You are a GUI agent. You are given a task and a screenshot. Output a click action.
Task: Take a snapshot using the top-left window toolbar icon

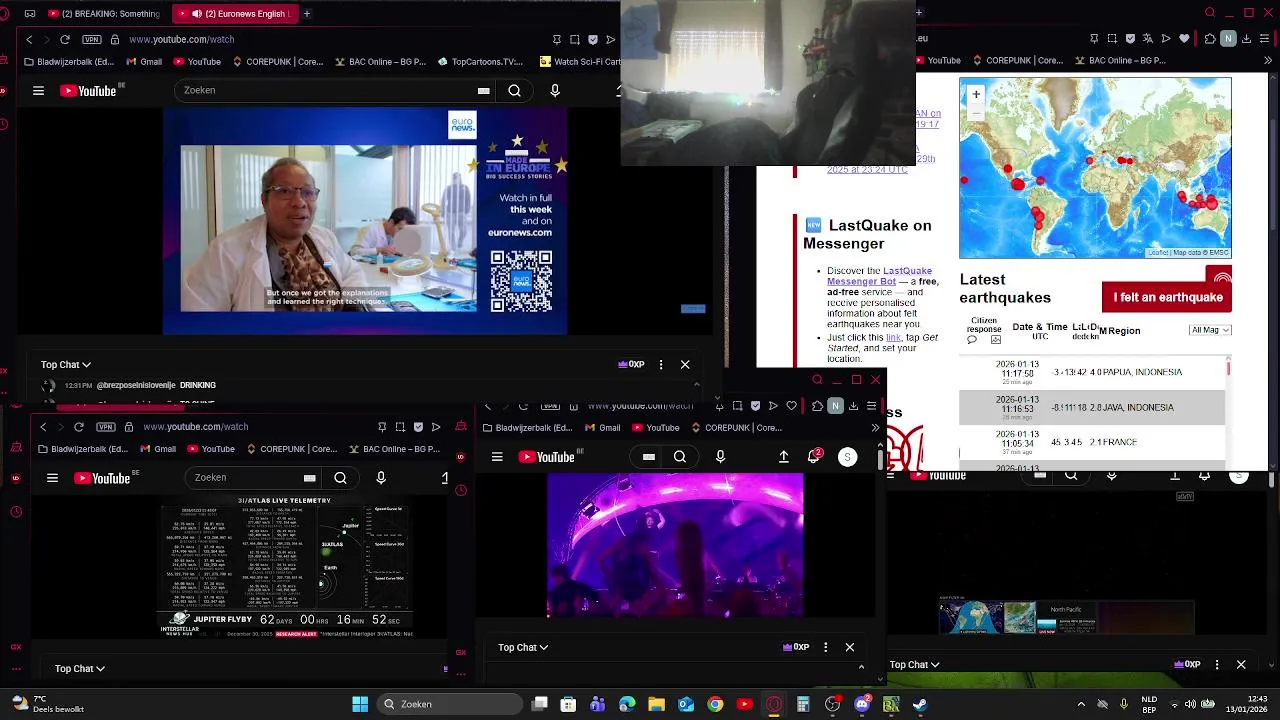pyautogui.click(x=575, y=39)
